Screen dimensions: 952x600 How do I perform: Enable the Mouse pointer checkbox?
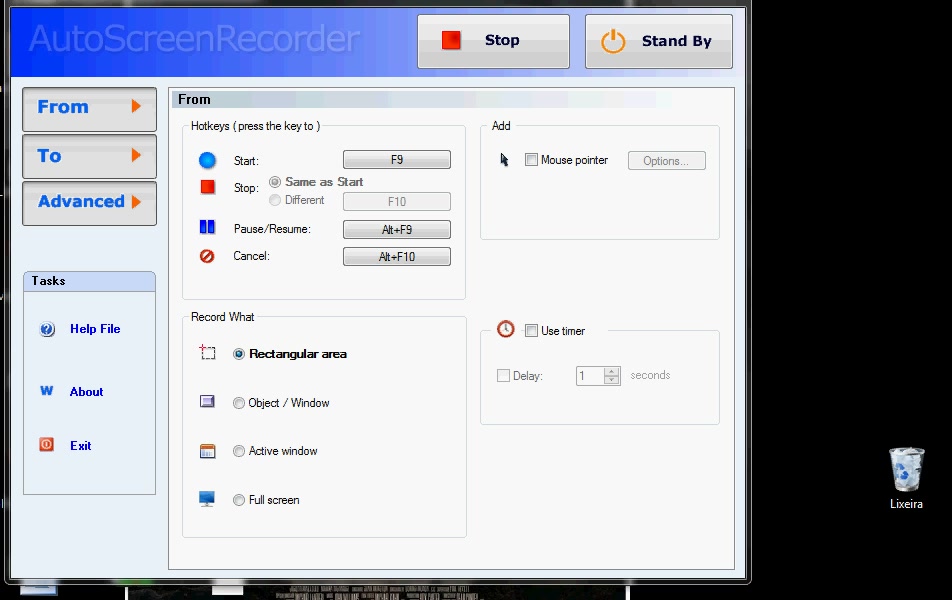[531, 160]
